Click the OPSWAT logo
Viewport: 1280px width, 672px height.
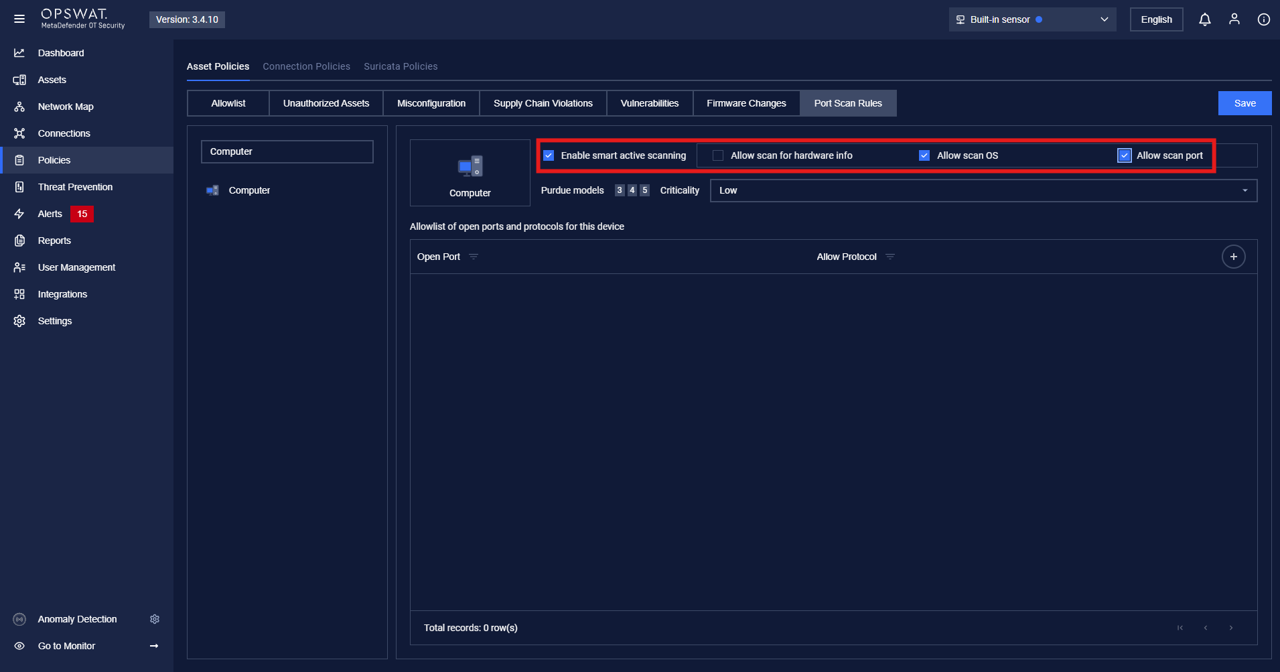pyautogui.click(x=83, y=19)
